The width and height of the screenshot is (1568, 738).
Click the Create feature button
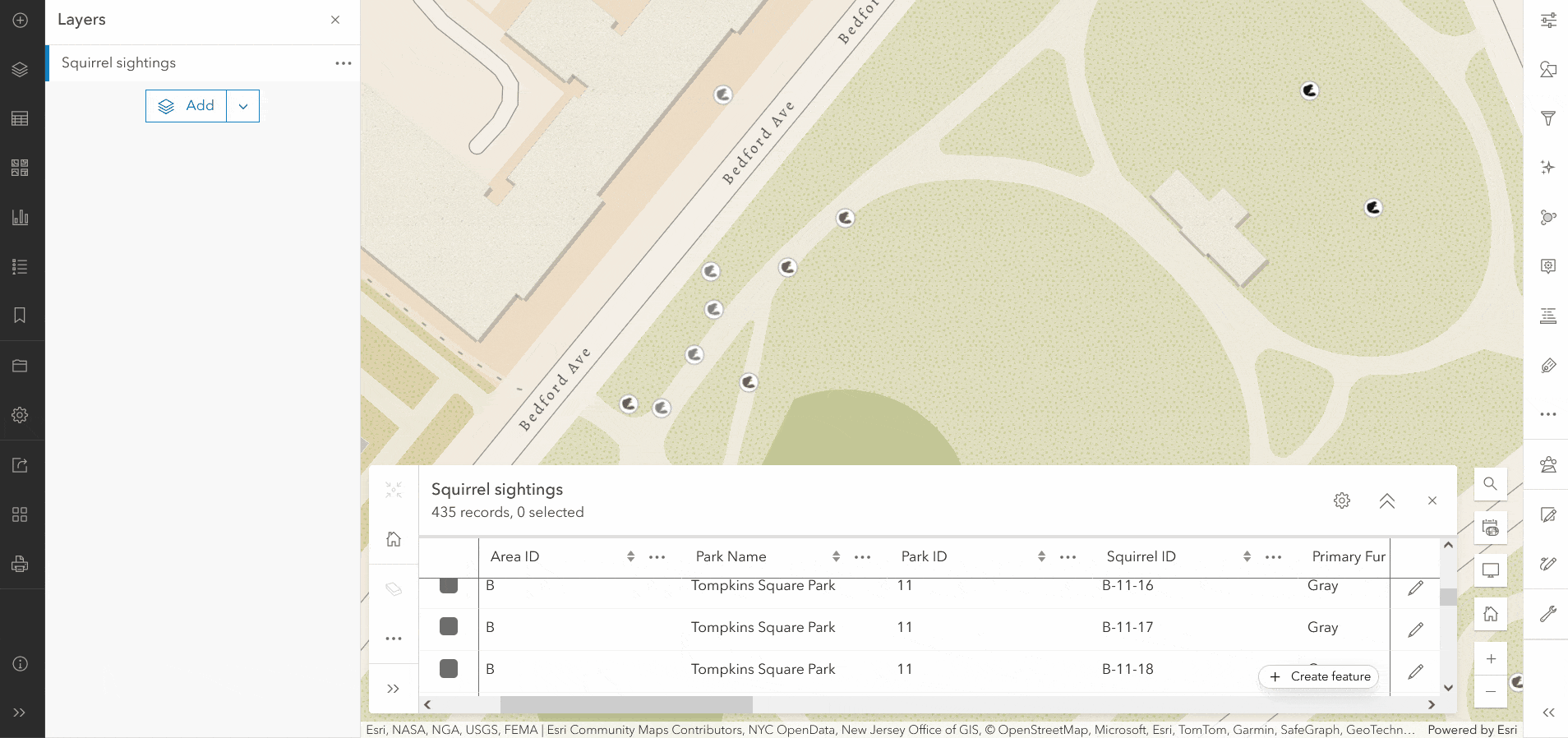pos(1319,676)
